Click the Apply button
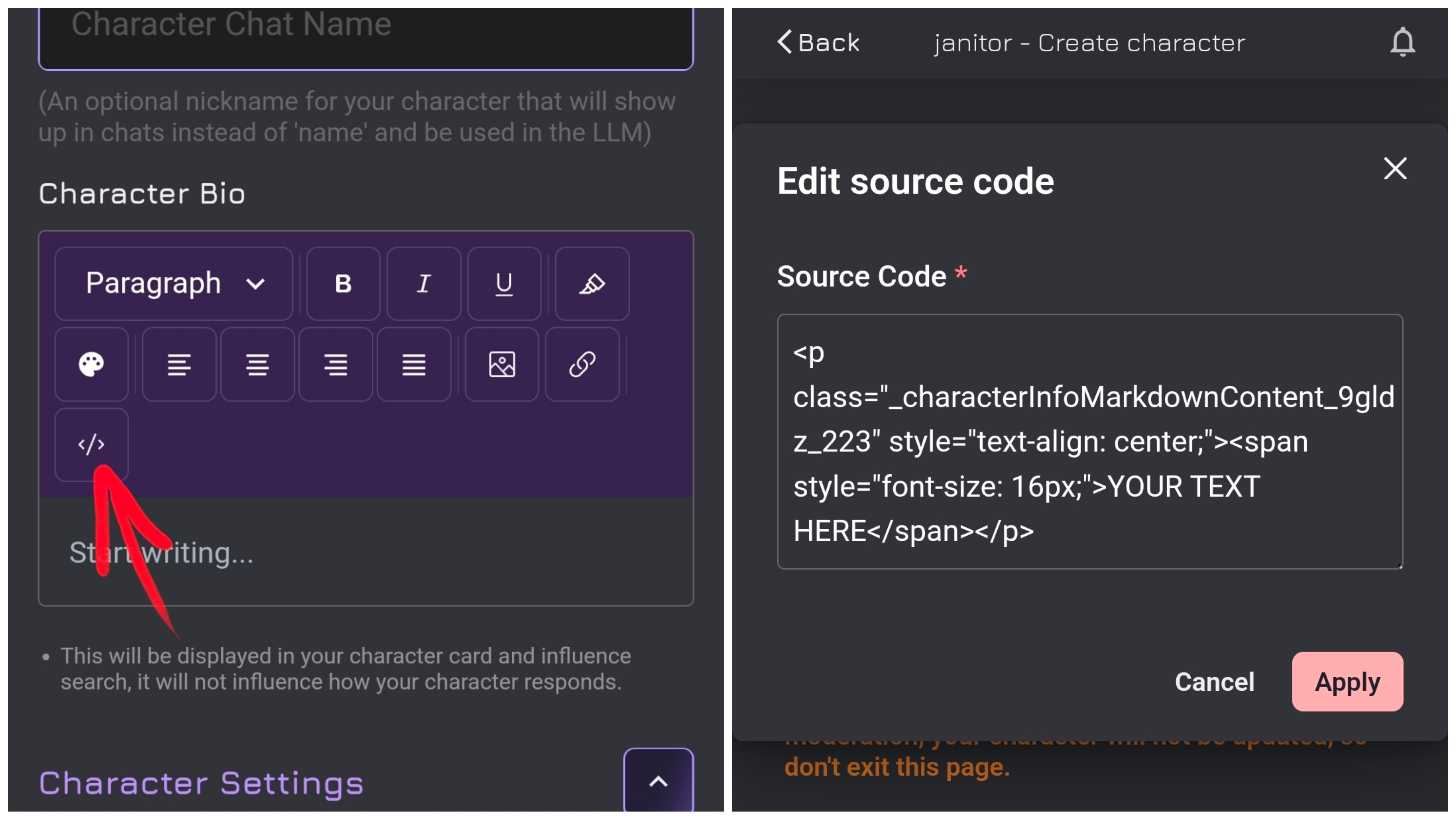The image size is (1456, 819). tap(1347, 681)
